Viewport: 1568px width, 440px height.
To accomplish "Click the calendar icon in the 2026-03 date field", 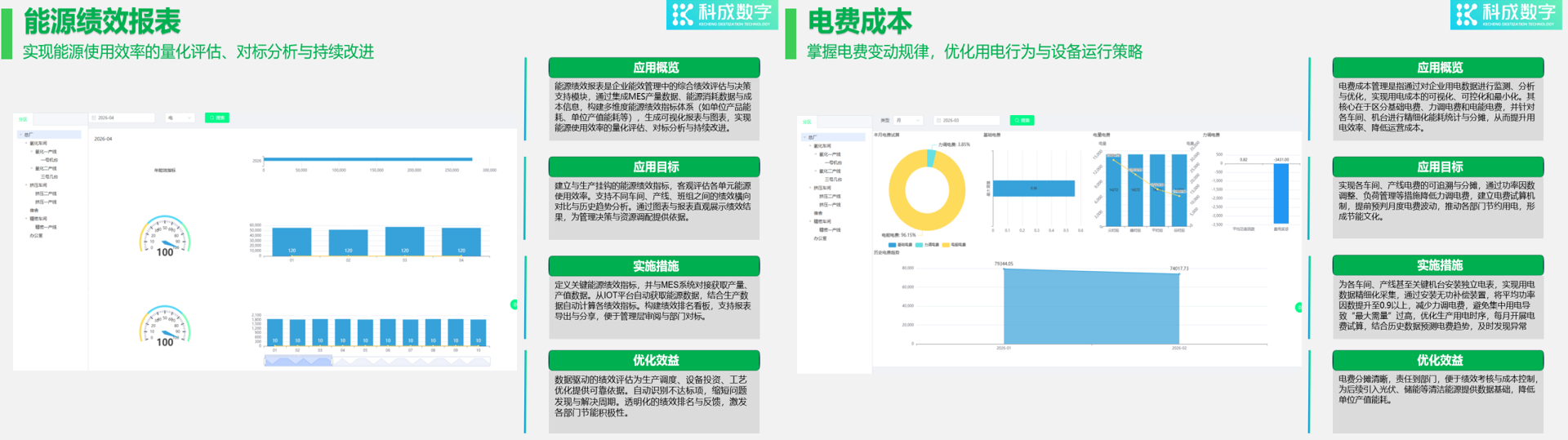I will [939, 120].
